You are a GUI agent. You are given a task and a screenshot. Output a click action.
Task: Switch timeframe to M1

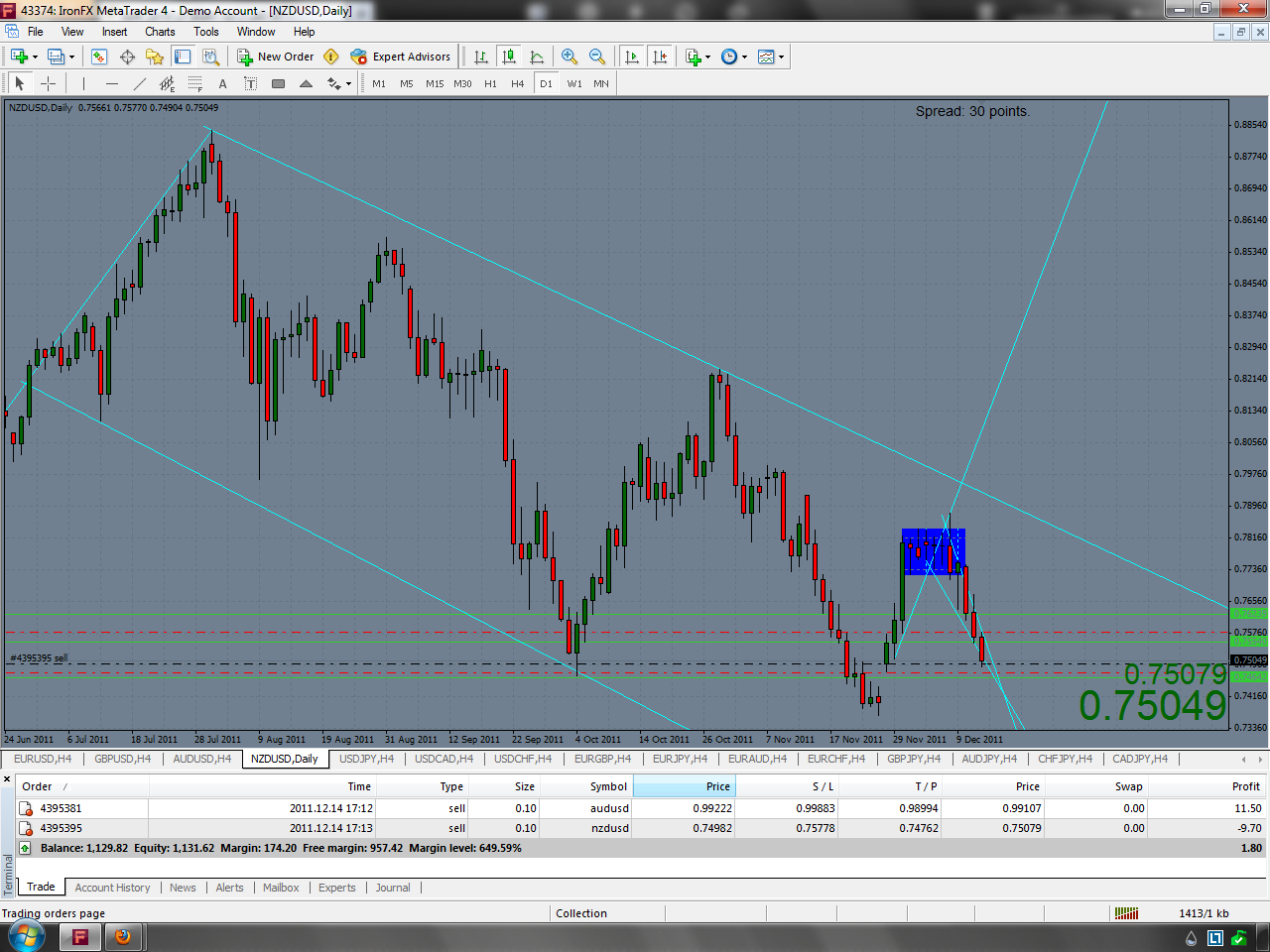coord(379,83)
